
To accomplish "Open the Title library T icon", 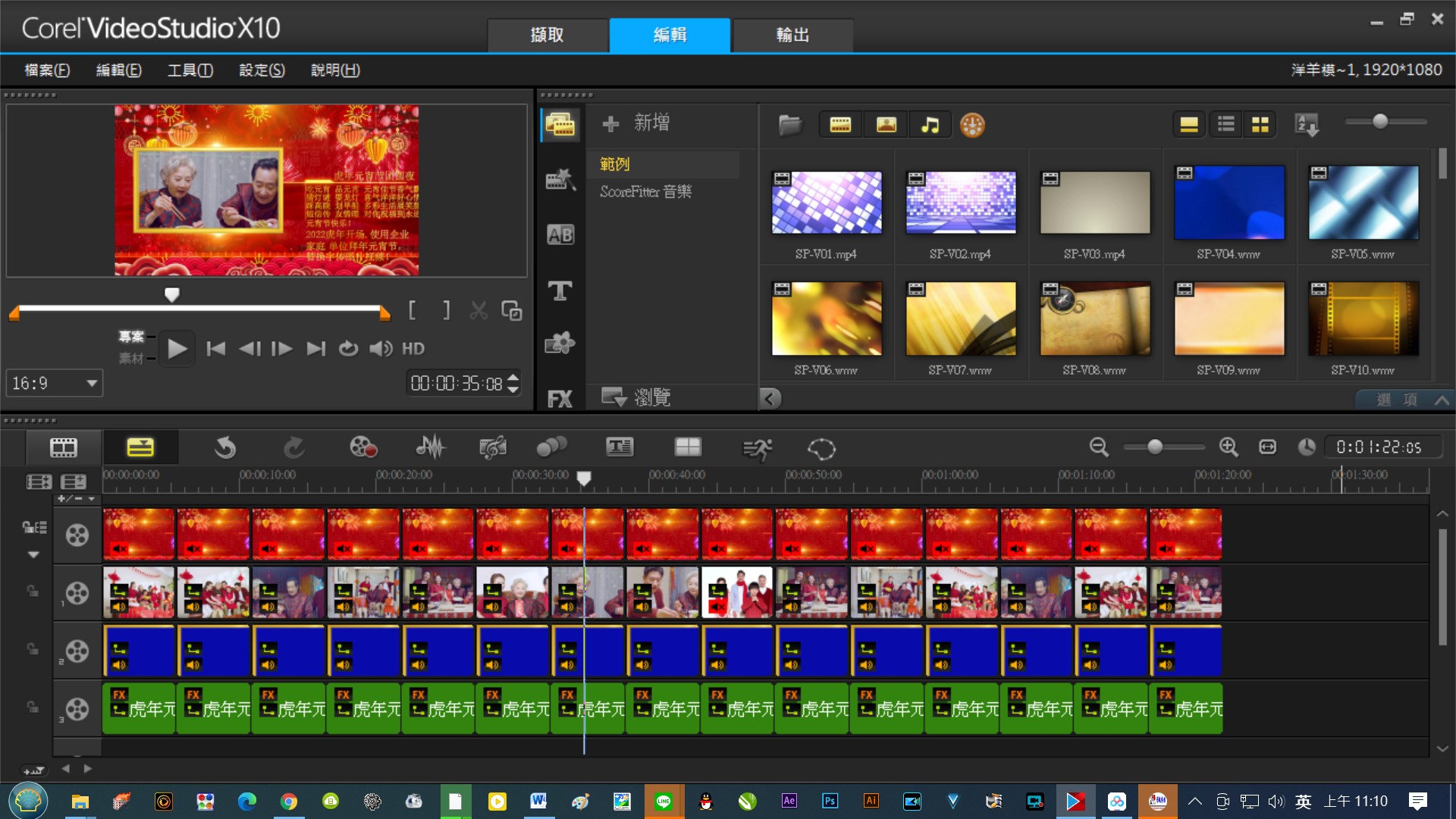I will (560, 290).
